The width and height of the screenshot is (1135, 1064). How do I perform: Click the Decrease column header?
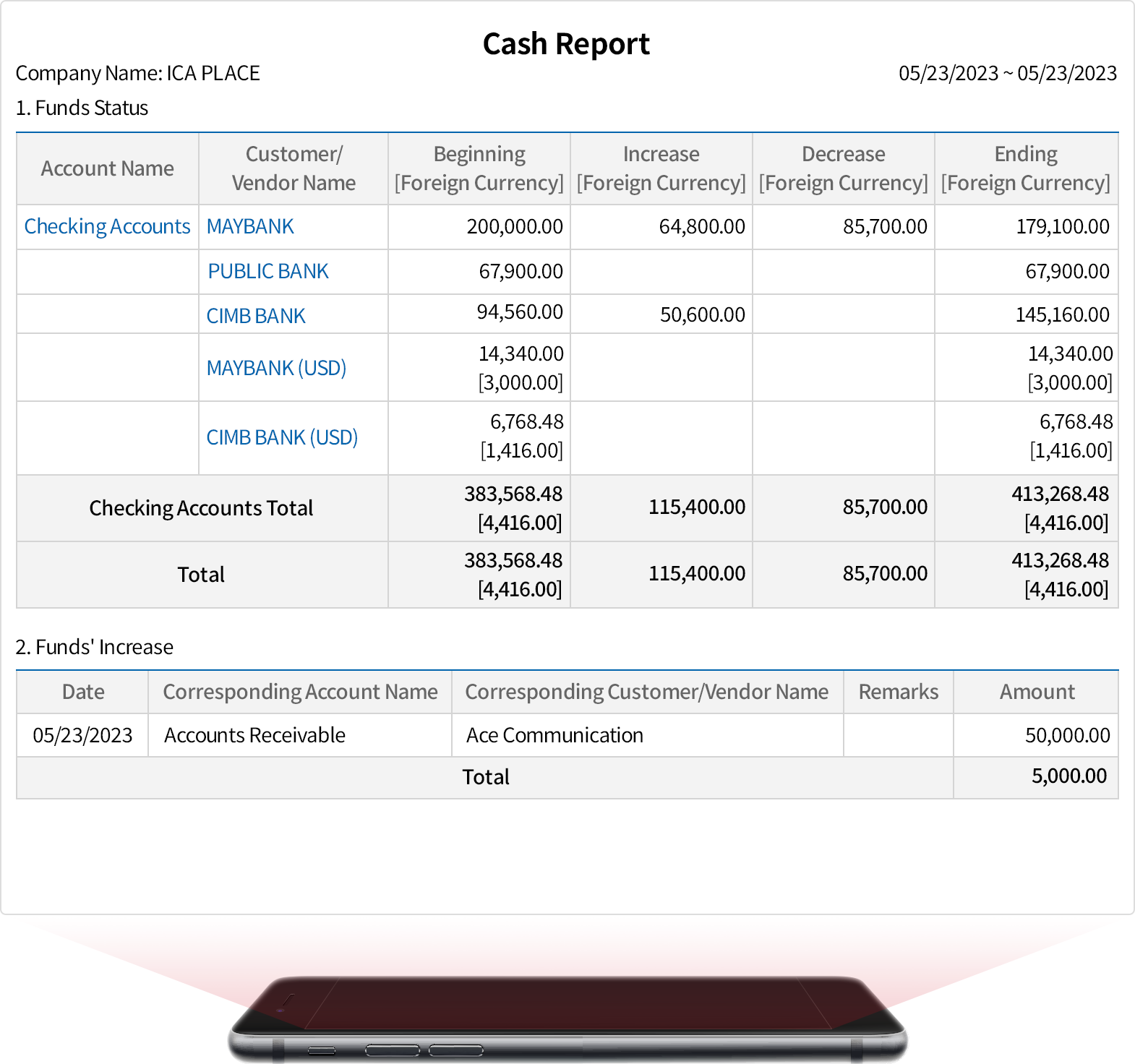pyautogui.click(x=843, y=168)
